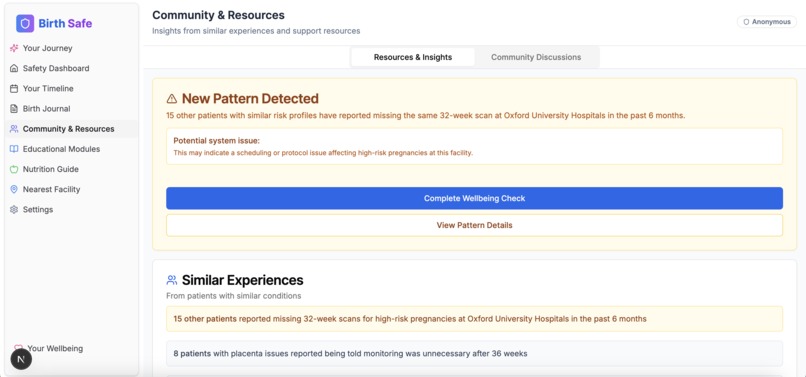
Task: Click the Anonymous status badge
Action: [x=766, y=22]
